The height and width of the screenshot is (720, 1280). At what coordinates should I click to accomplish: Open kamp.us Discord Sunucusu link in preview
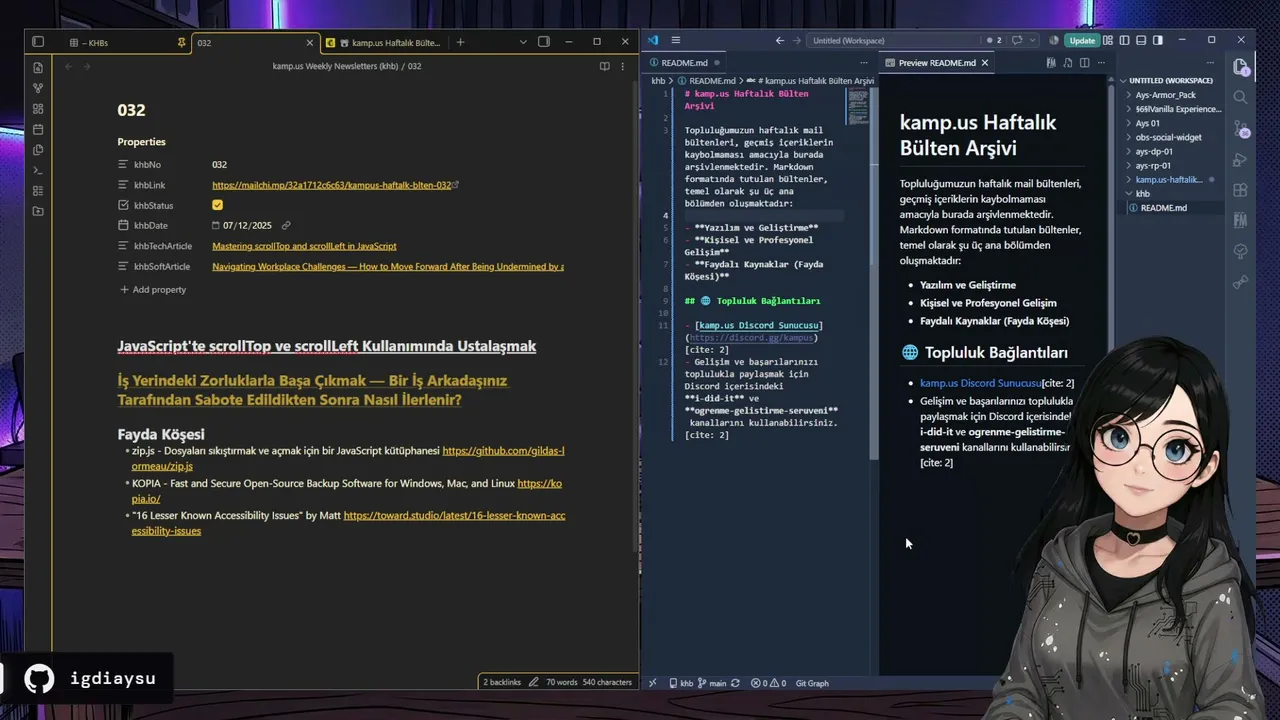click(980, 383)
